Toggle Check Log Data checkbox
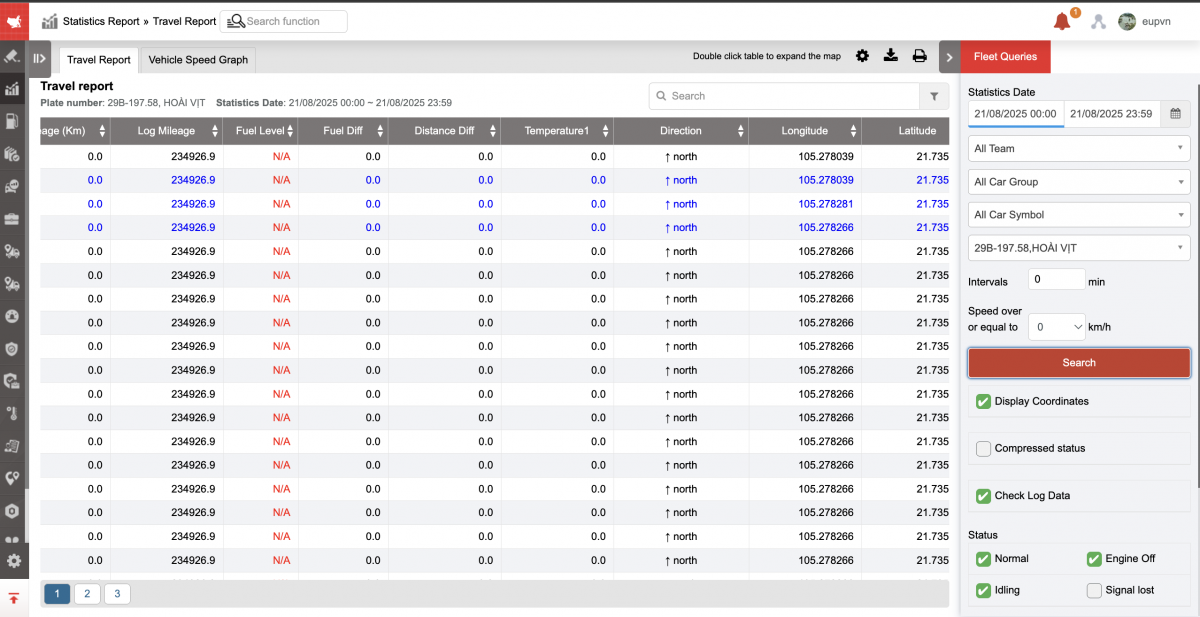This screenshot has width=1200, height=617. (x=983, y=495)
